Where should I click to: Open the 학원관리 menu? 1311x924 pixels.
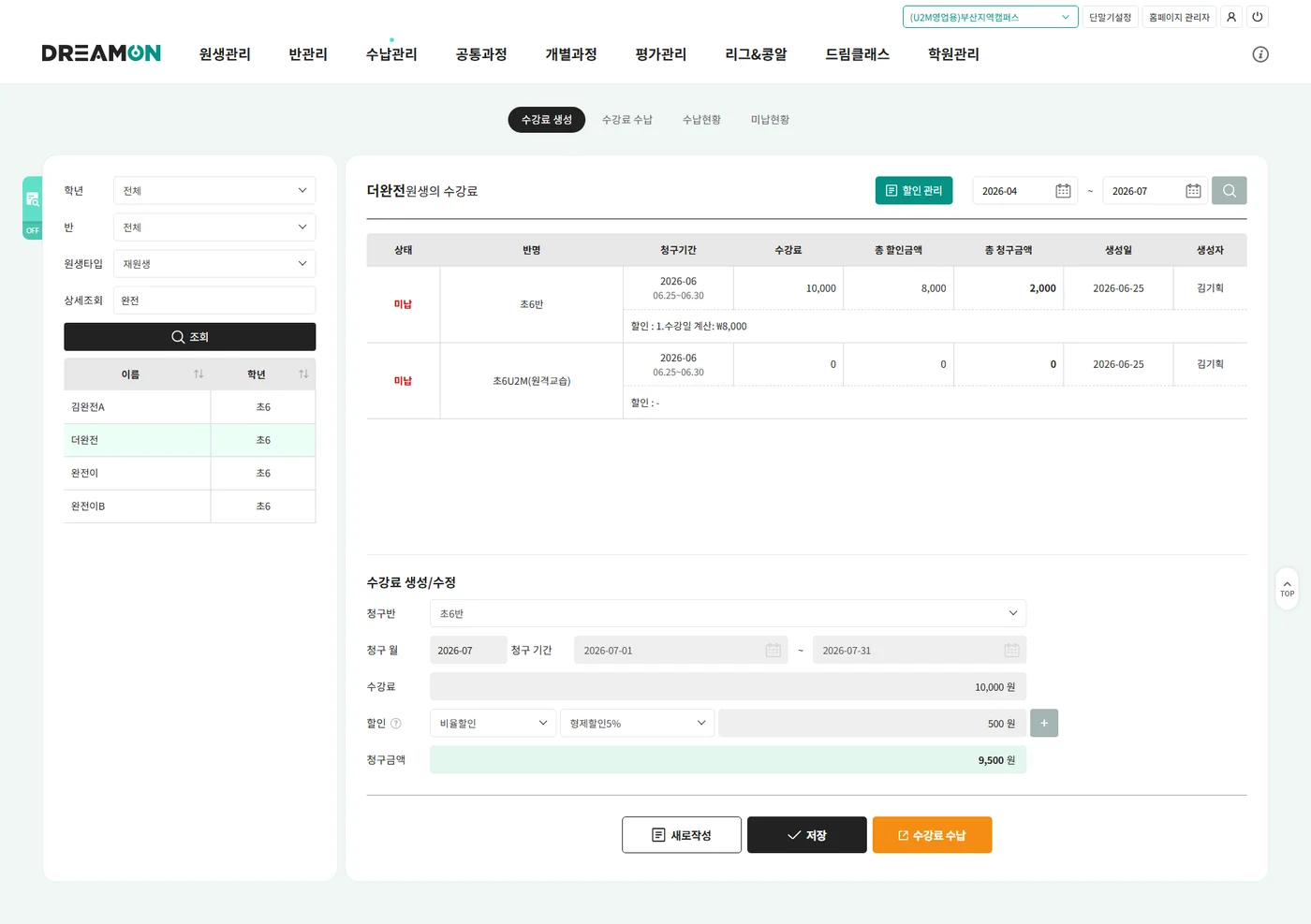coord(953,54)
